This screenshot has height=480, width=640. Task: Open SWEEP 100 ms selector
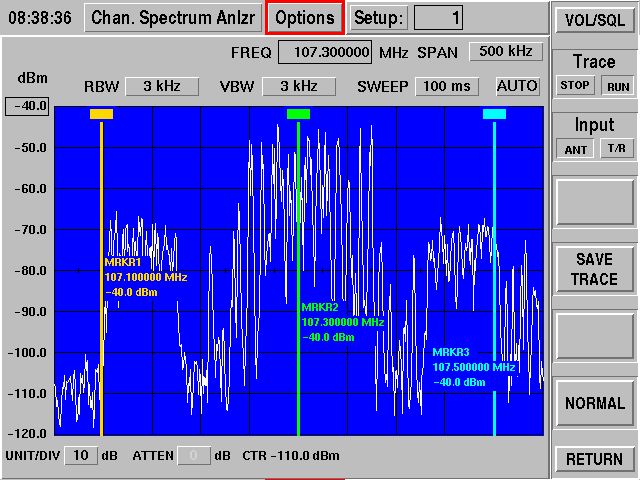coord(447,86)
